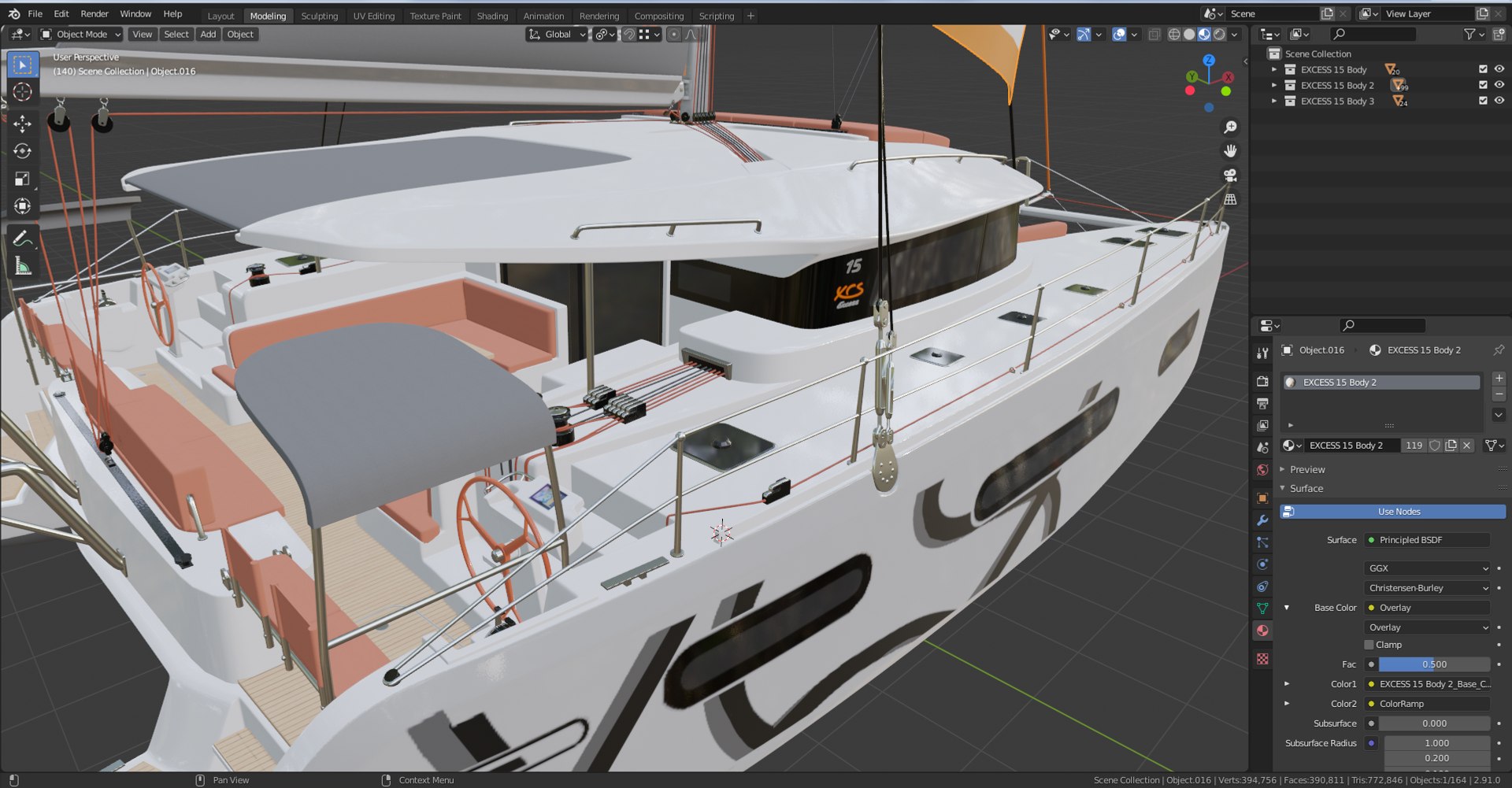
Task: Open the Texture properties checkerboard tab
Action: (x=1262, y=659)
